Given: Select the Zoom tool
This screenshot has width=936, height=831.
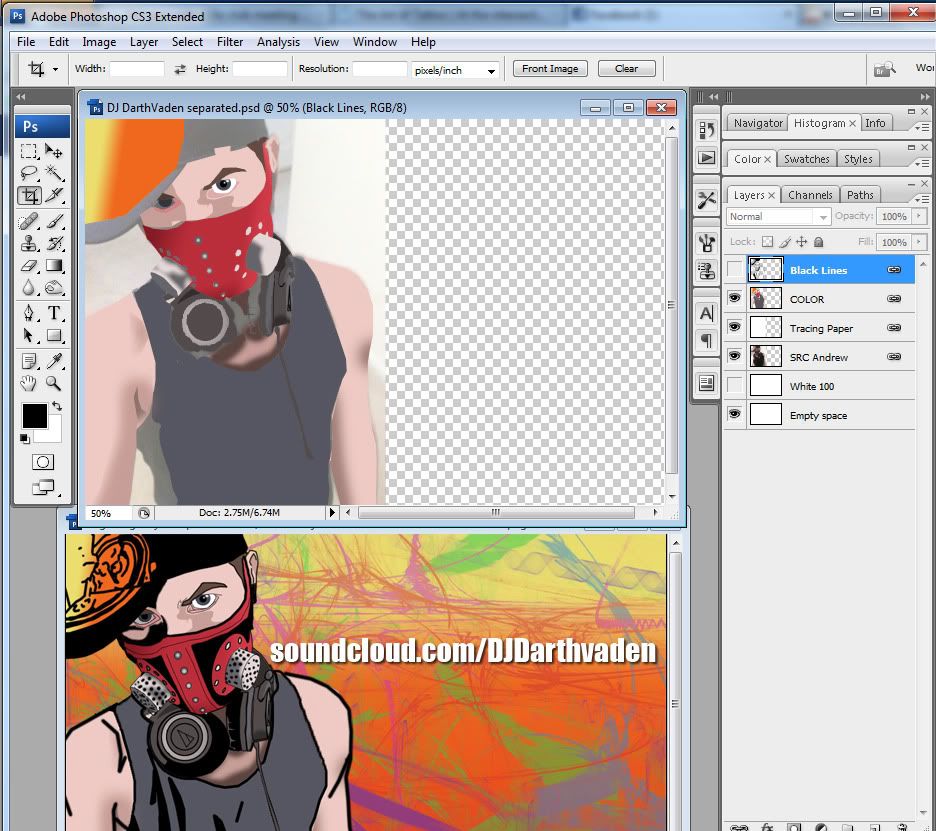Looking at the screenshot, I should point(54,383).
